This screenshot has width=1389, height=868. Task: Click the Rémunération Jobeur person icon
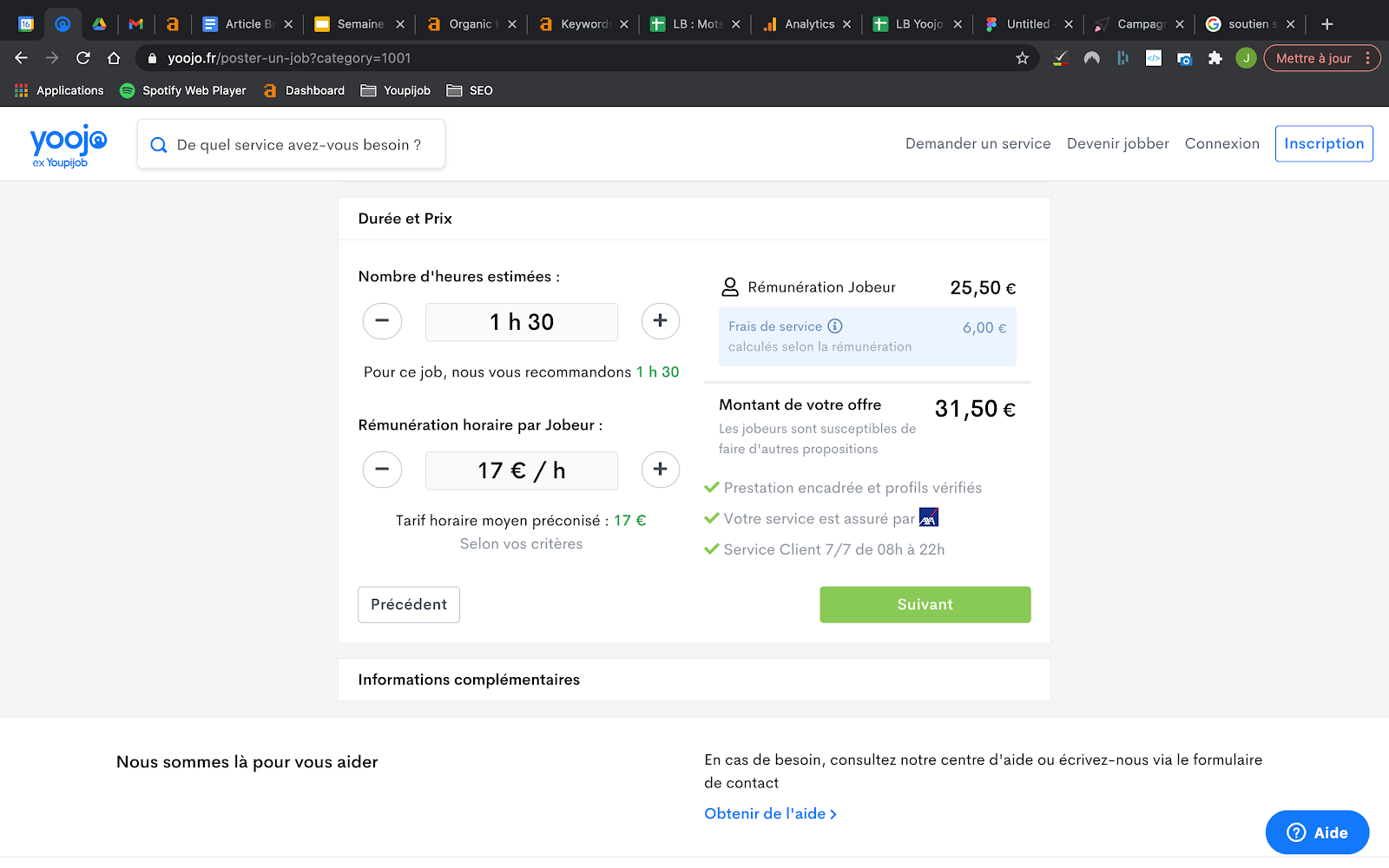(x=730, y=287)
